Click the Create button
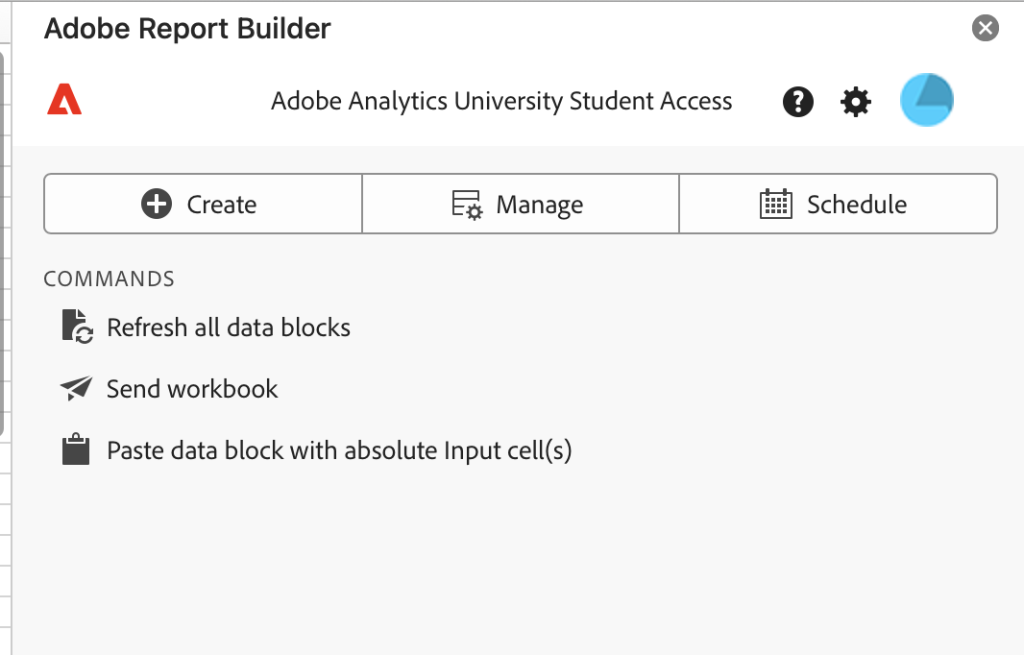1024x655 pixels. point(202,203)
